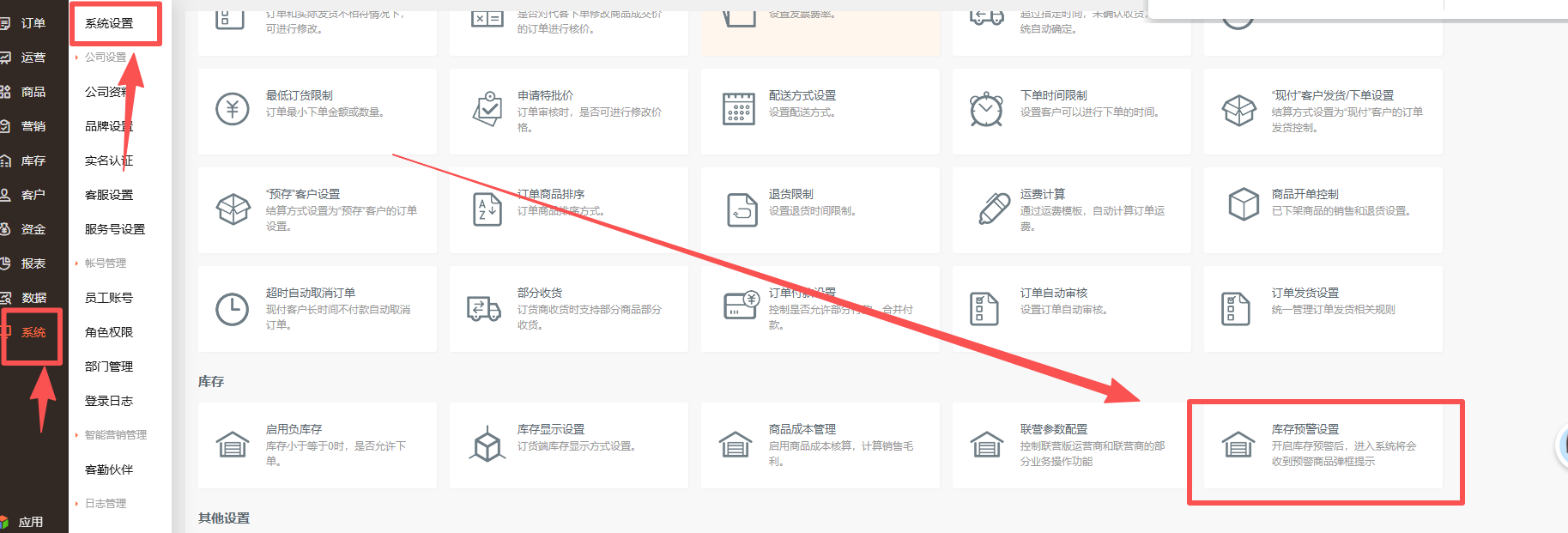Click the cube icon for 商品开单控制
This screenshot has width=1568, height=533.
[x=1244, y=204]
